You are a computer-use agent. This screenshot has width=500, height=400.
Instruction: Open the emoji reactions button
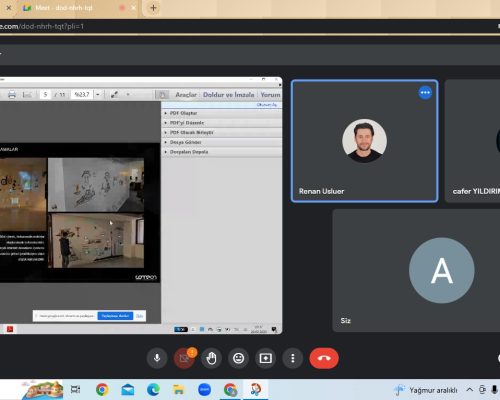pos(238,358)
